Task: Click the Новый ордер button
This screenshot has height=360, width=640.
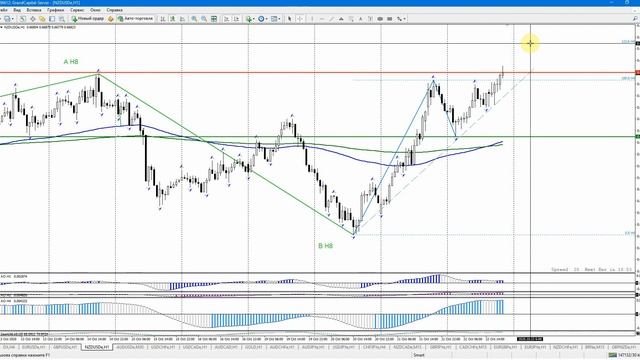Action: pyautogui.click(x=87, y=19)
